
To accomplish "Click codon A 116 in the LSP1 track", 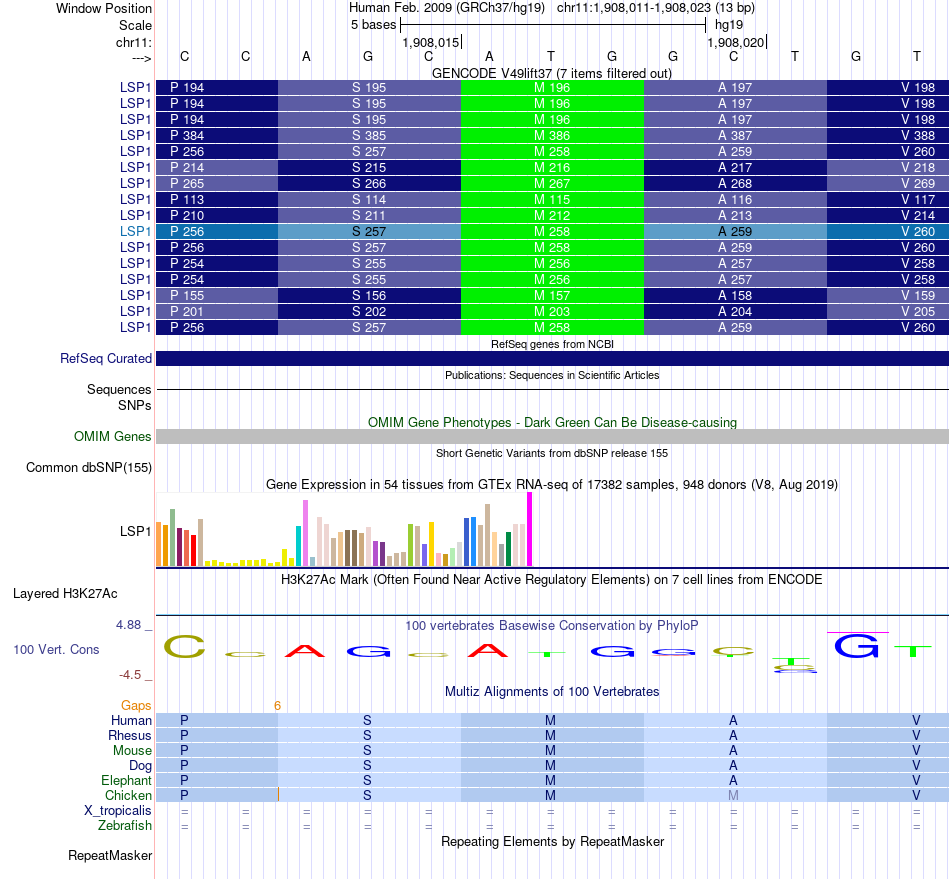I will (735, 199).
